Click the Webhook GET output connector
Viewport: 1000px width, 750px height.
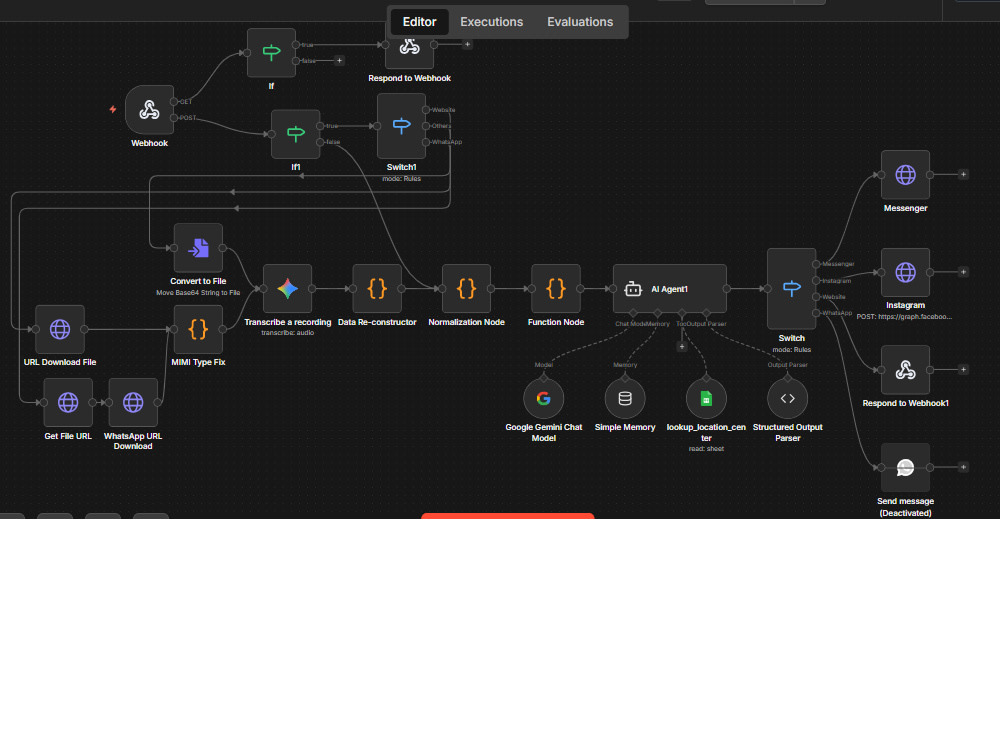(x=173, y=102)
